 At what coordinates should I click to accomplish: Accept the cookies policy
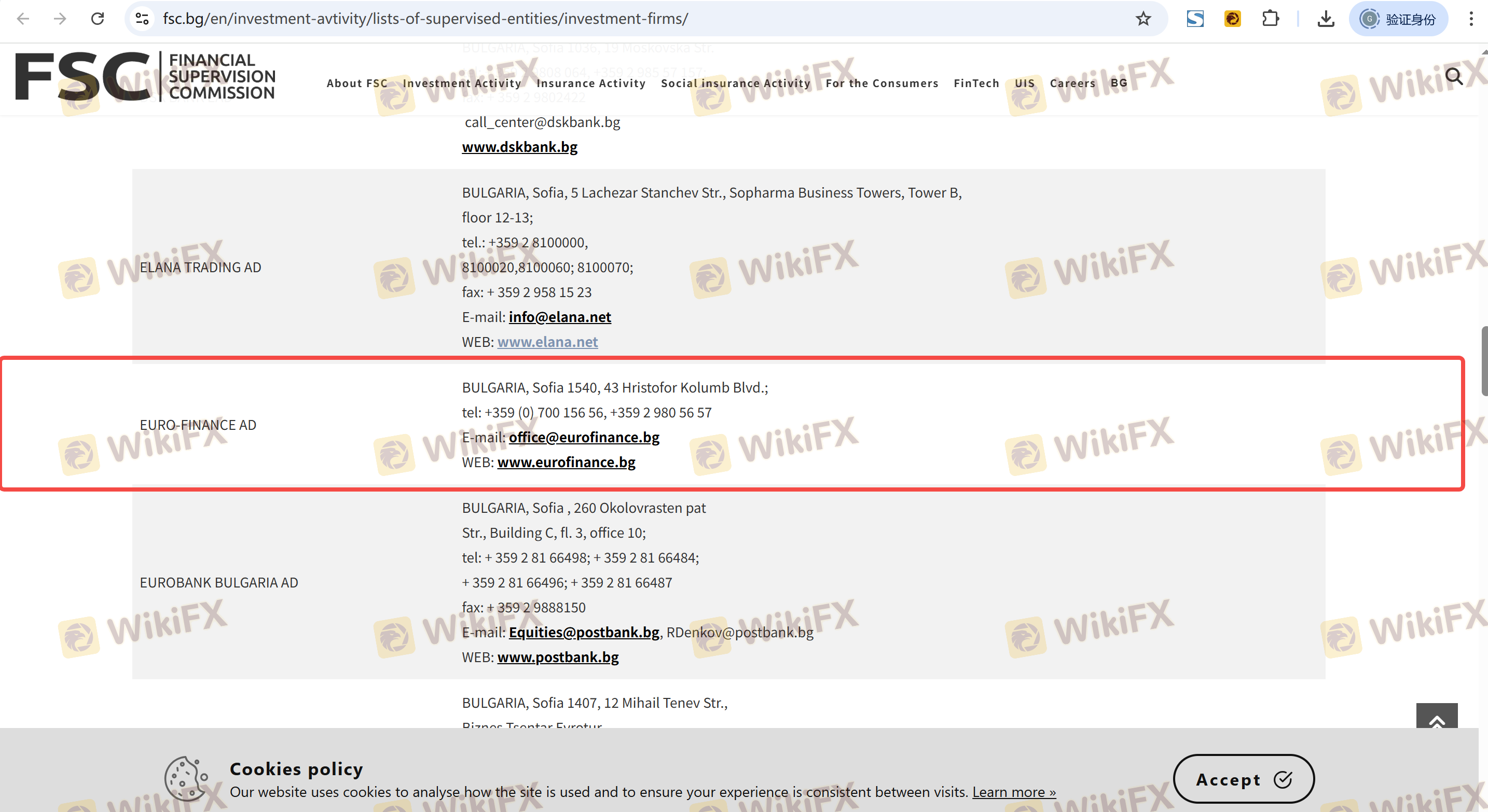pos(1243,778)
